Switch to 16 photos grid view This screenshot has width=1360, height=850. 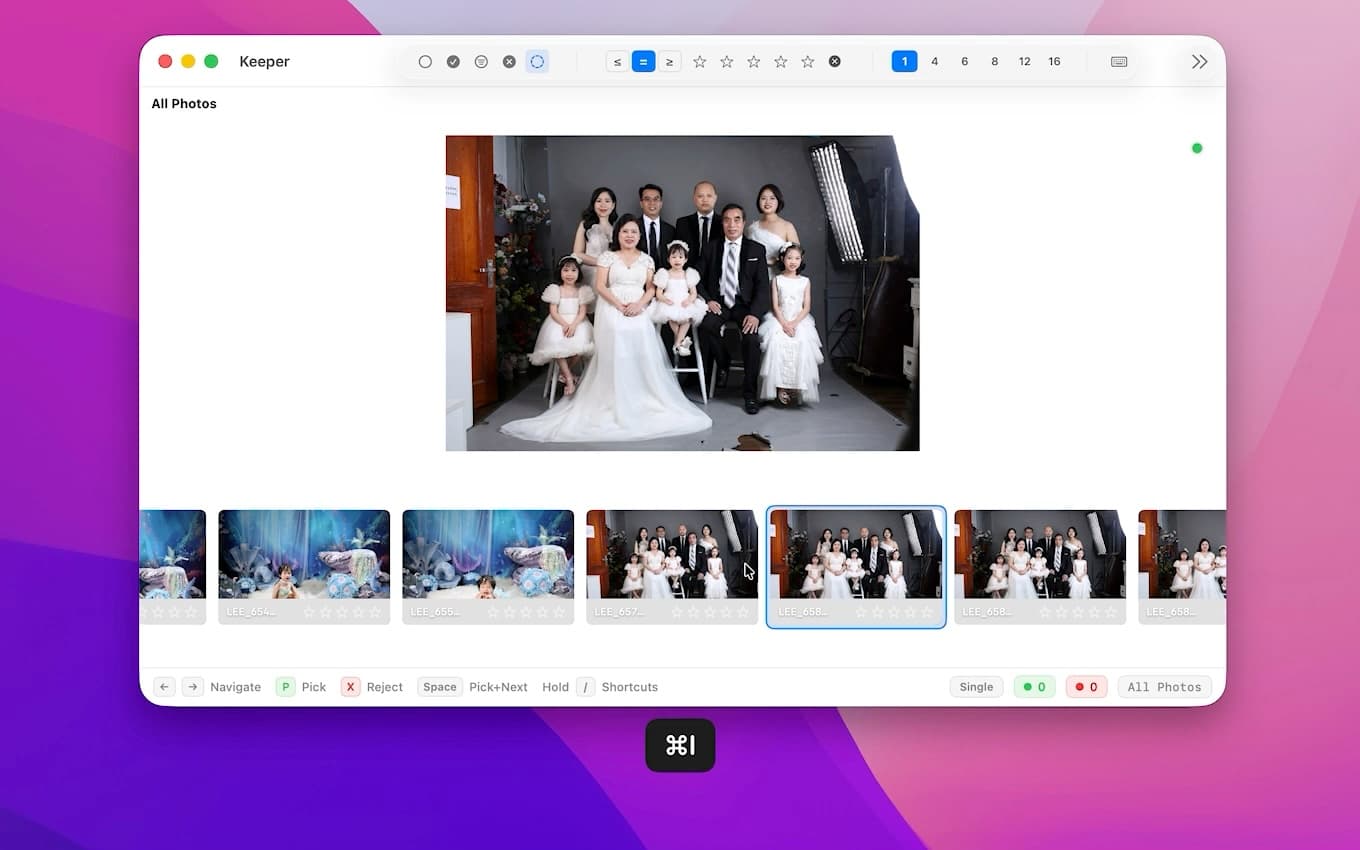pyautogui.click(x=1054, y=62)
